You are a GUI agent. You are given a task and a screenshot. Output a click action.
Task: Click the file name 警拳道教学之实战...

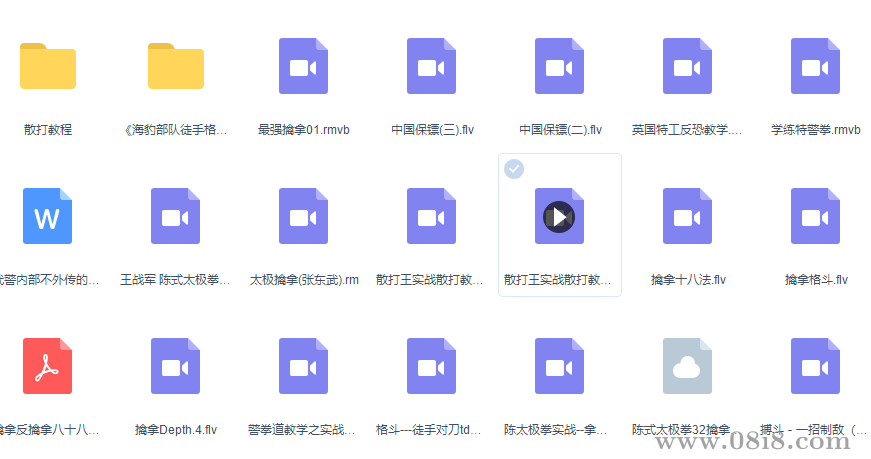click(x=301, y=430)
